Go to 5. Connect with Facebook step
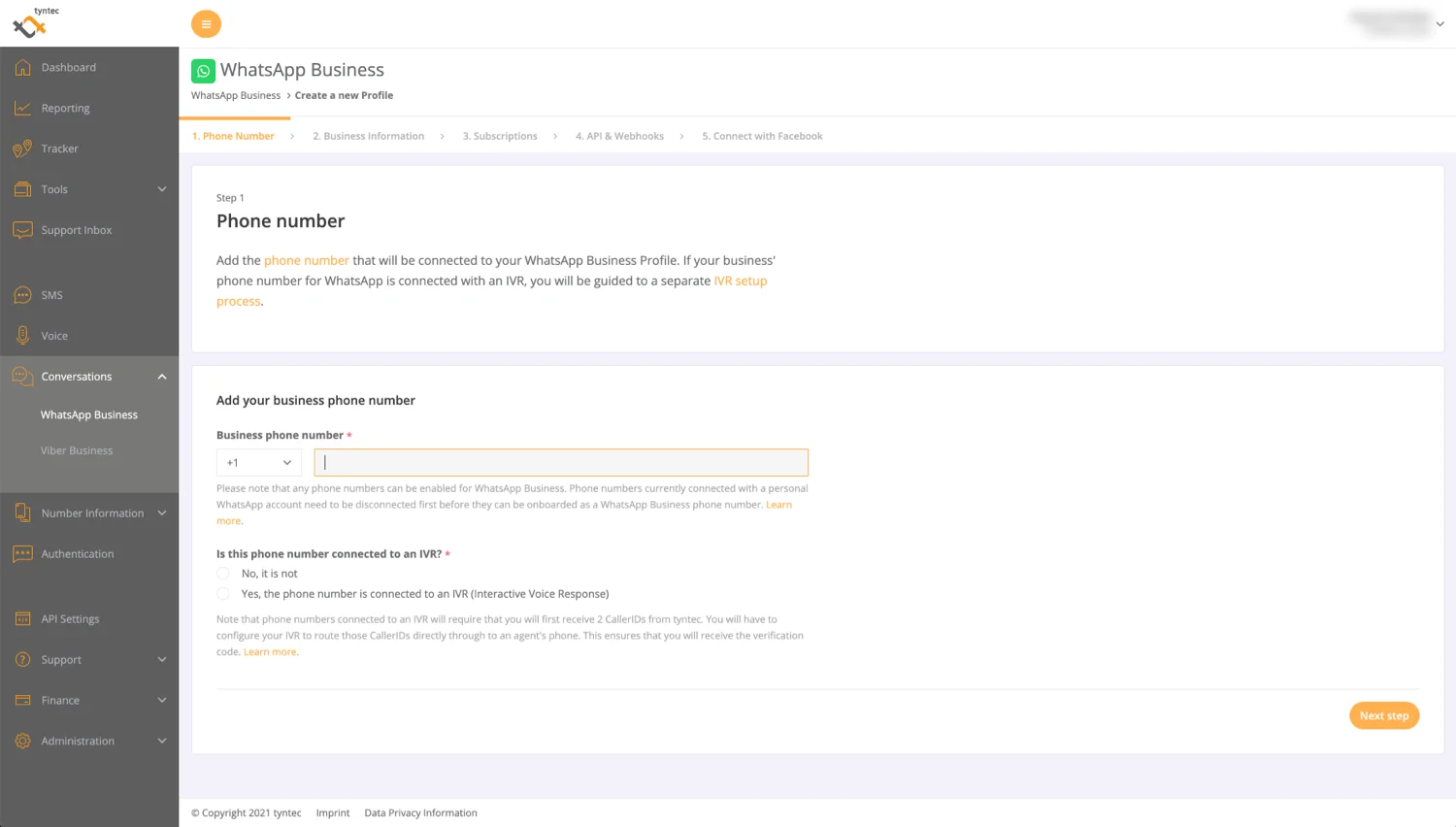1456x827 pixels. tap(762, 137)
